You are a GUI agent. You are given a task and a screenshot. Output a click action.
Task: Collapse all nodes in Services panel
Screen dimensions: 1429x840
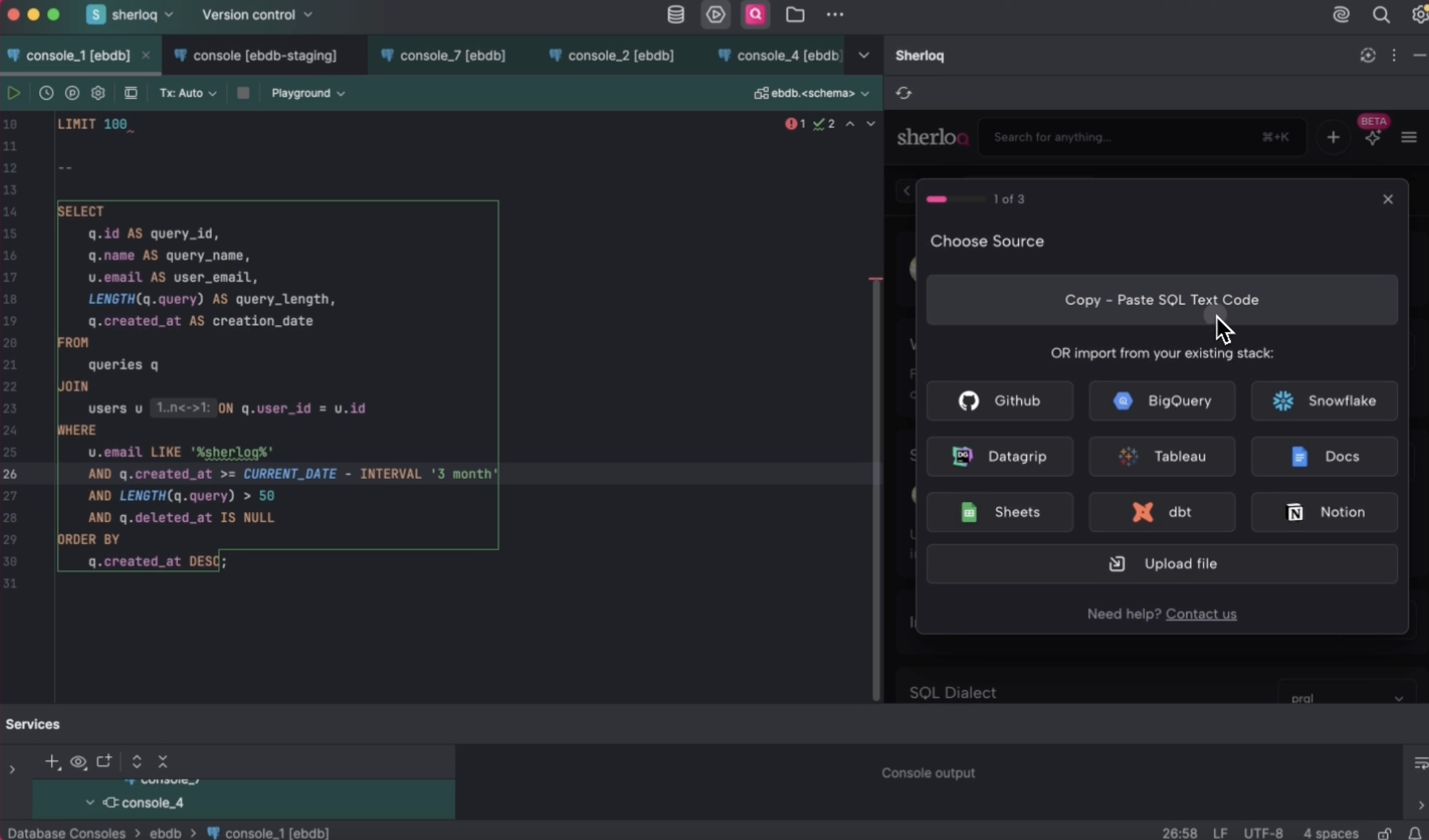pos(162,761)
